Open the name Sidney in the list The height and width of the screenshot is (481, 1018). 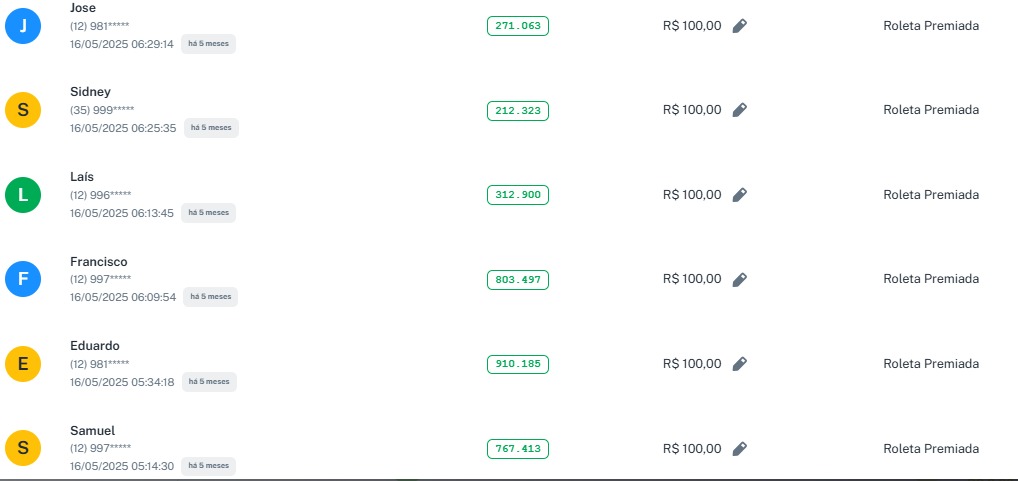click(x=90, y=92)
